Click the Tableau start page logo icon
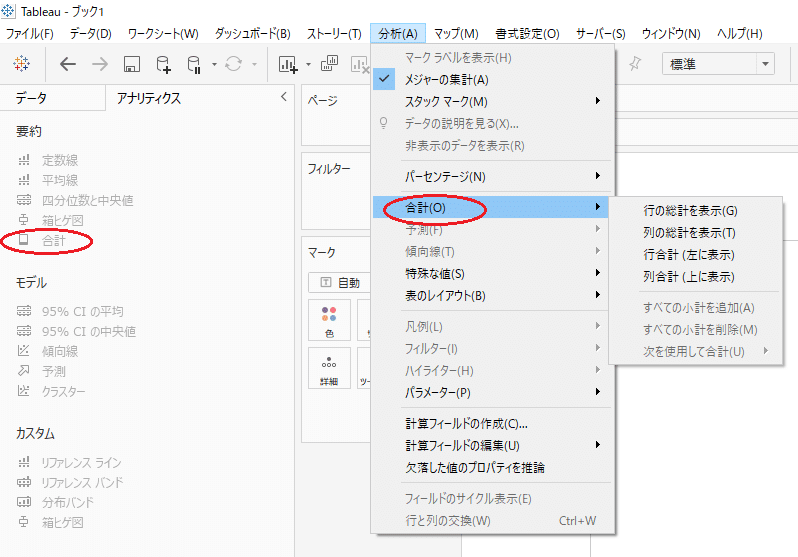798x557 pixels. tap(21, 64)
